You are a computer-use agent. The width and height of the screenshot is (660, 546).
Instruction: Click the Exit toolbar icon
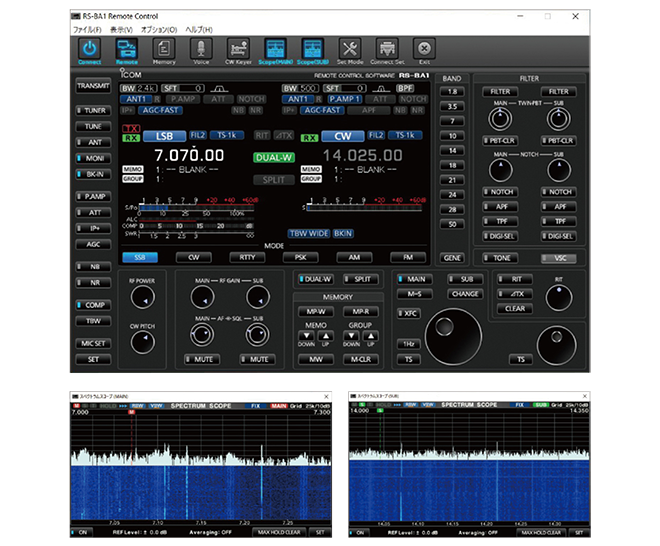(424, 50)
